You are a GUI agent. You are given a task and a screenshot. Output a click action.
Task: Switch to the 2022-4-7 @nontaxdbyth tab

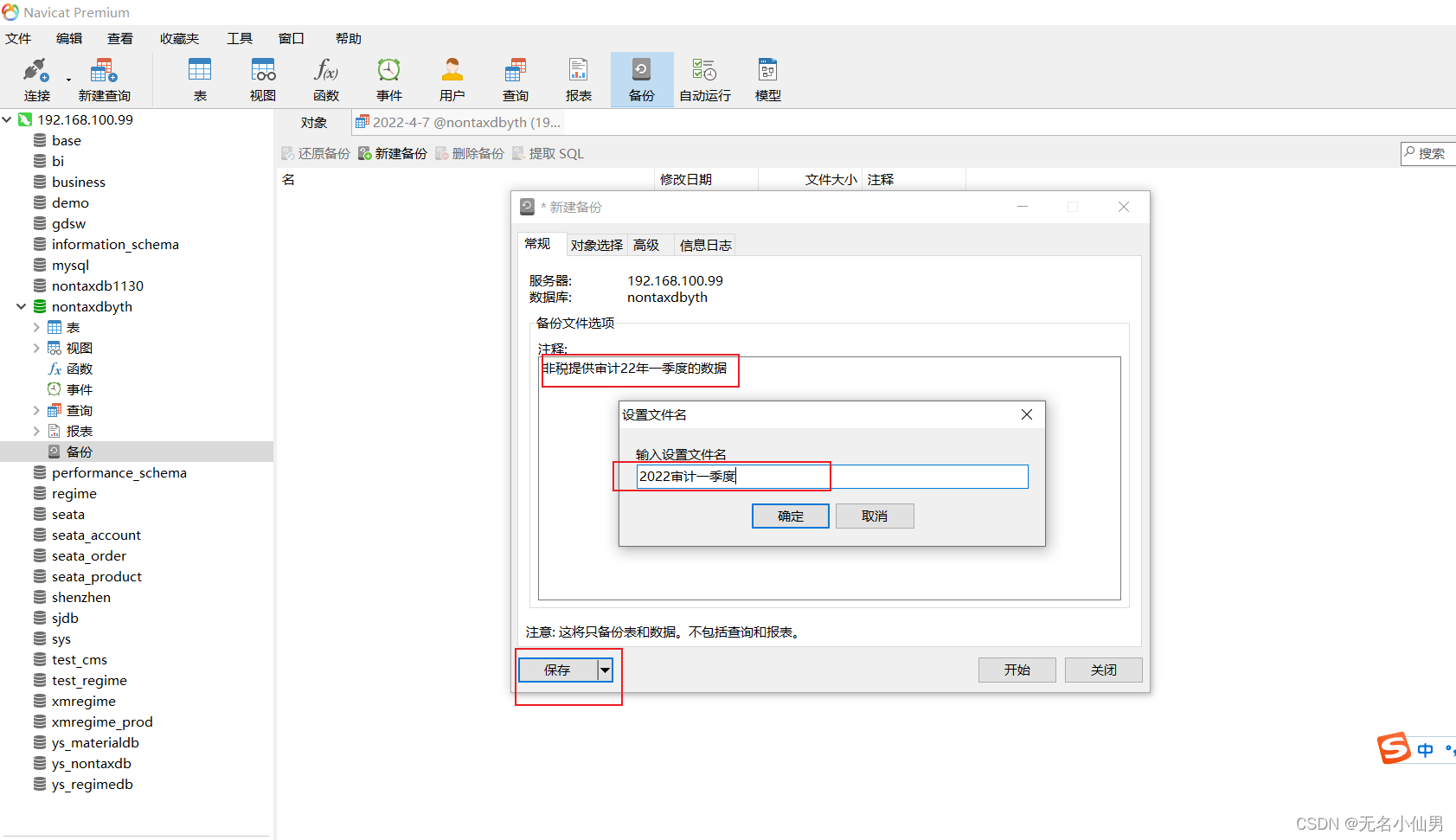click(459, 122)
